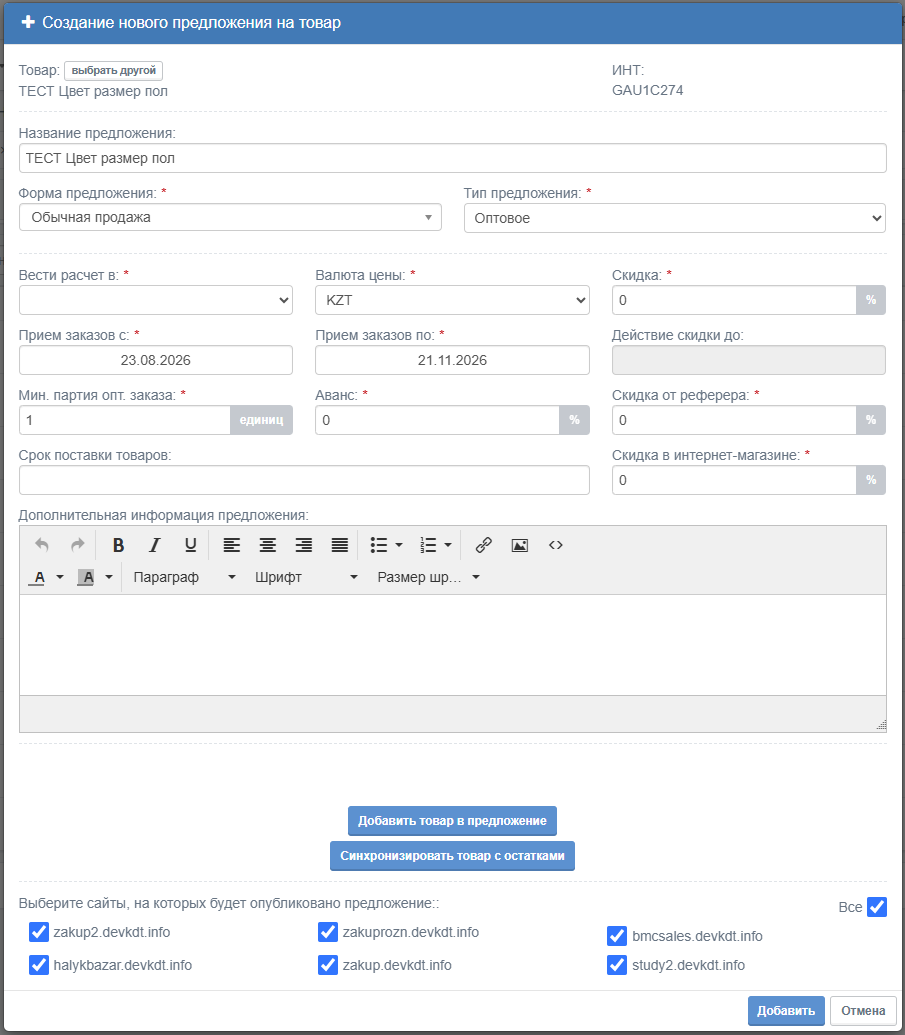This screenshot has height=1035, width=905.
Task: Uncheck the zakup.devkdt.info site
Action: point(328,965)
